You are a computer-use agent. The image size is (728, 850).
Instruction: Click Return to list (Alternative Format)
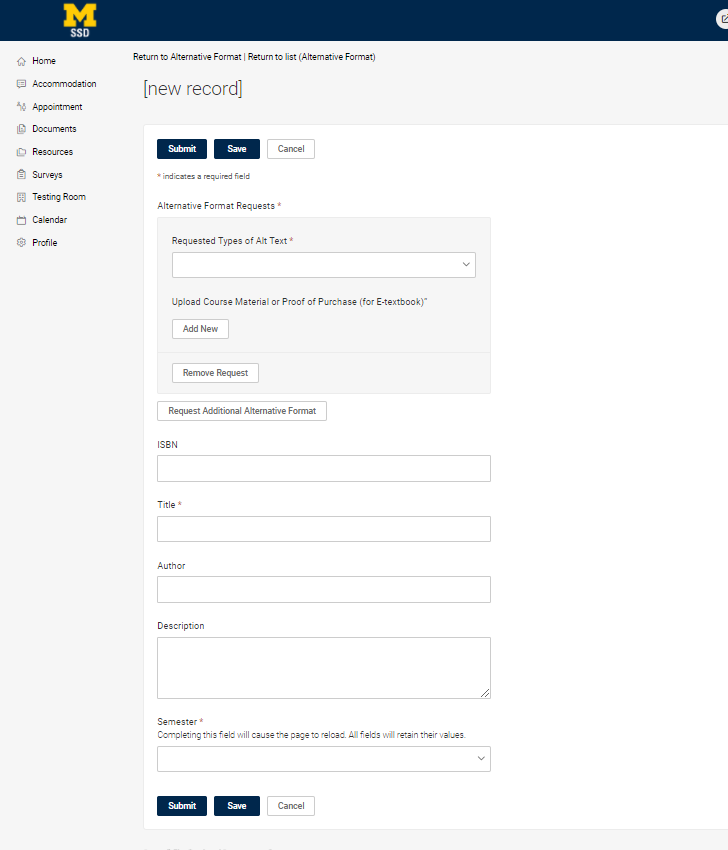311,57
